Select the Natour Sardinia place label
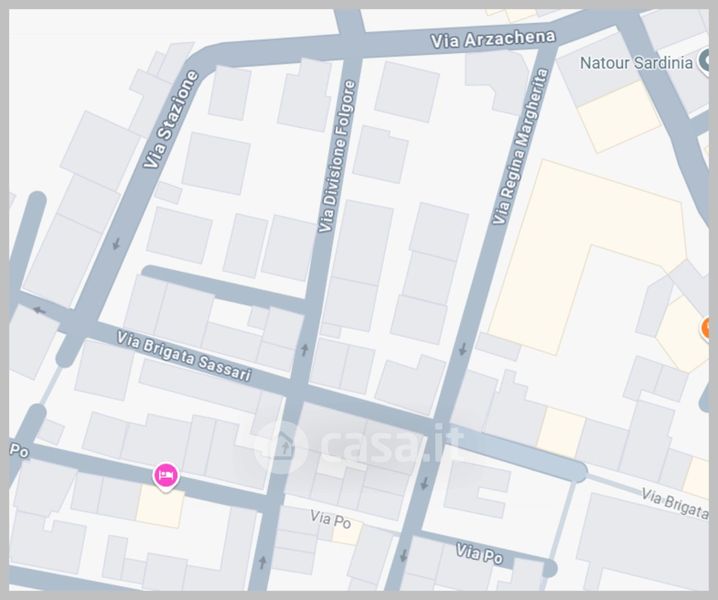 pos(636,63)
